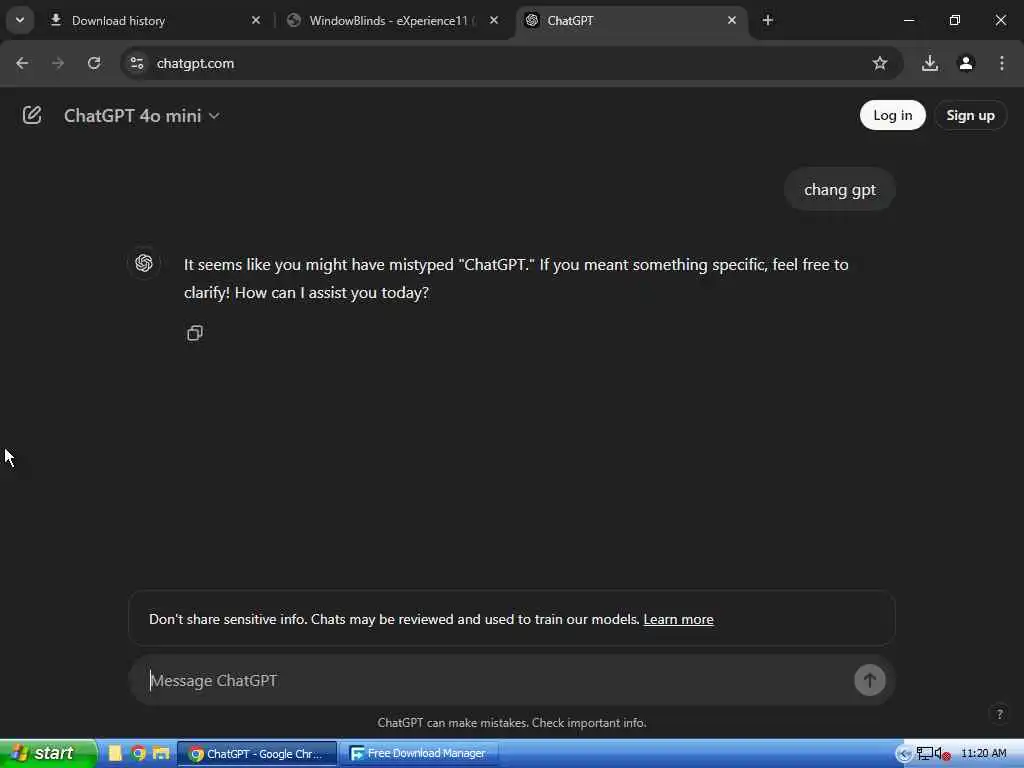Open the Windows start menu
The height and width of the screenshot is (768, 1024).
pos(48,754)
